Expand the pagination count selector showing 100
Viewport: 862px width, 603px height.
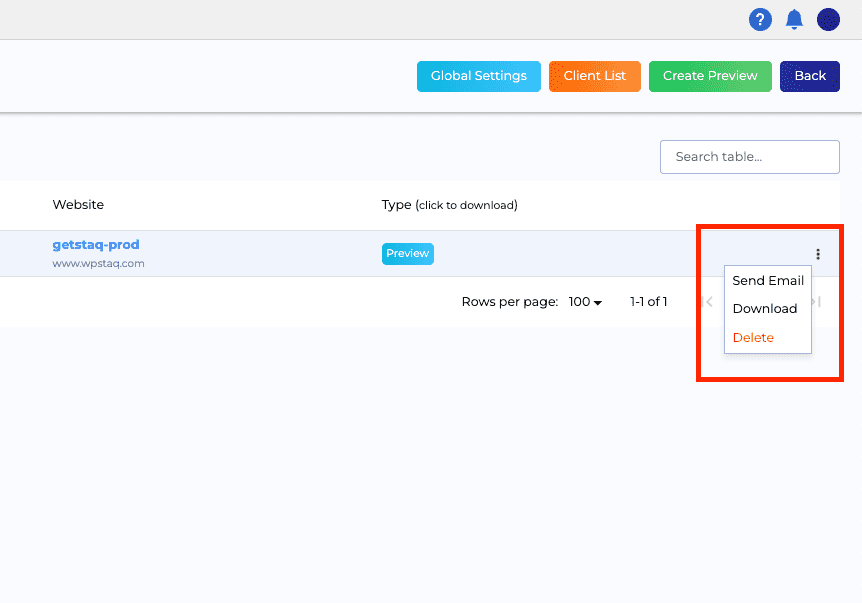pyautogui.click(x=583, y=301)
